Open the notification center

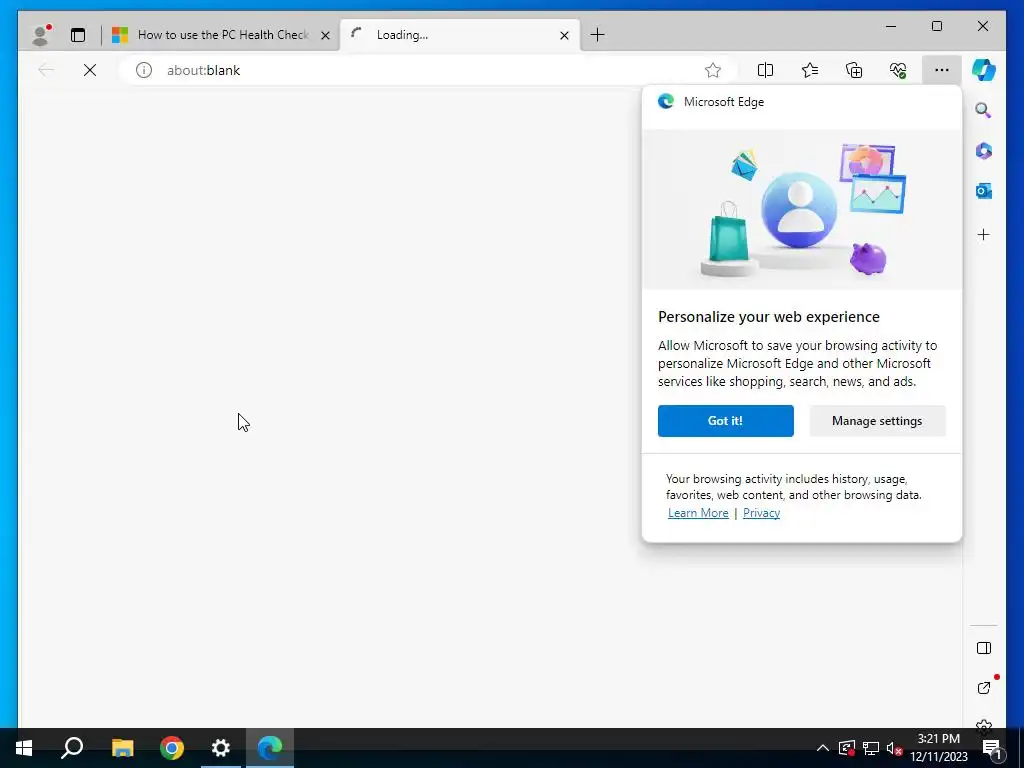(993, 748)
